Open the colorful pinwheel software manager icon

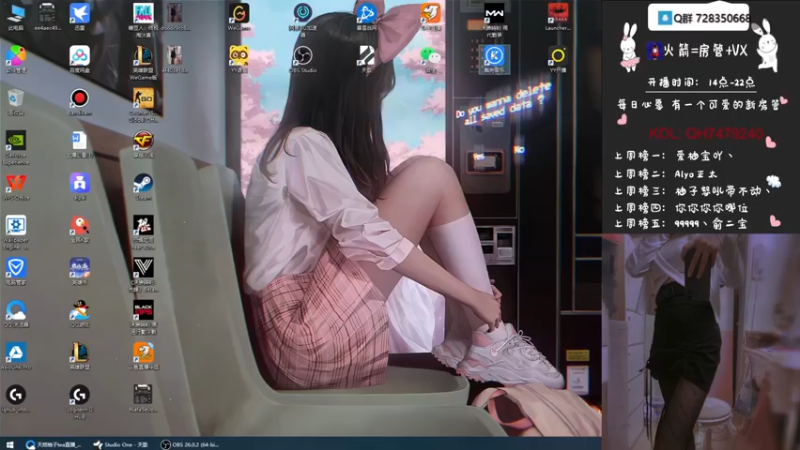pos(16,59)
